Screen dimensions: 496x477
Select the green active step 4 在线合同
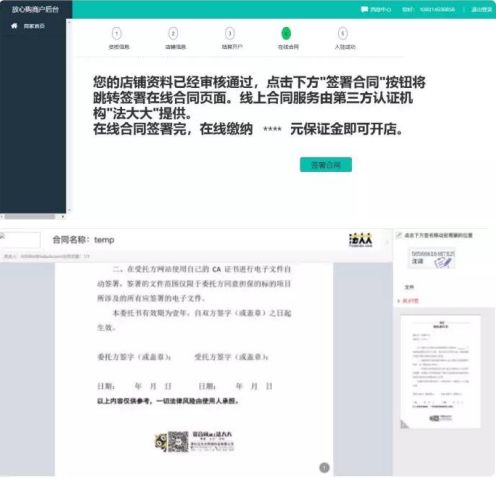[286, 33]
